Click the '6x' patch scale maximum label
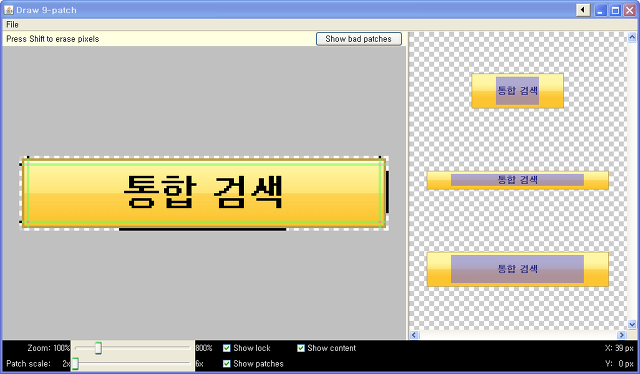640x374 pixels. (199, 364)
